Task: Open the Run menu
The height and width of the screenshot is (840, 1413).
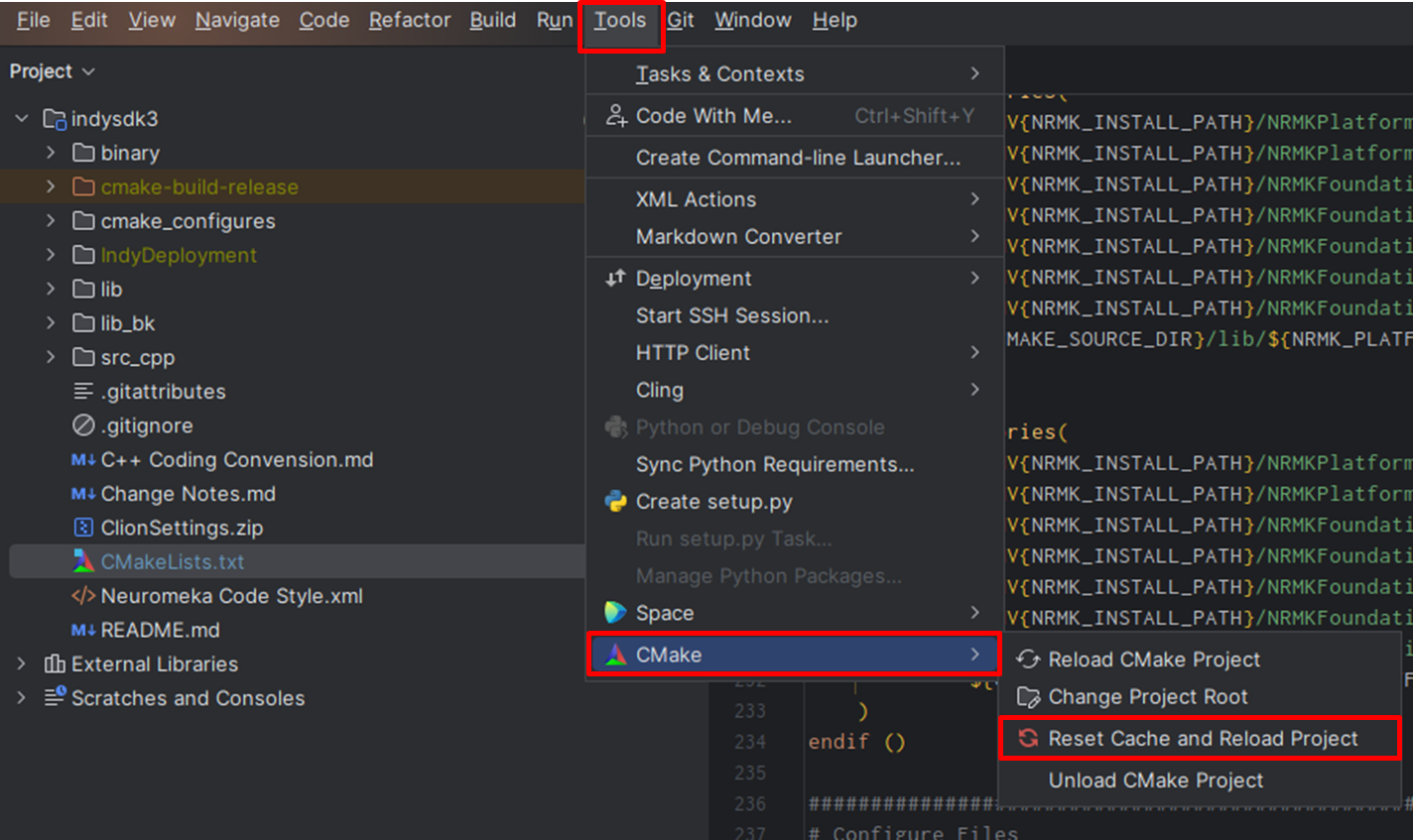Action: pyautogui.click(x=555, y=21)
